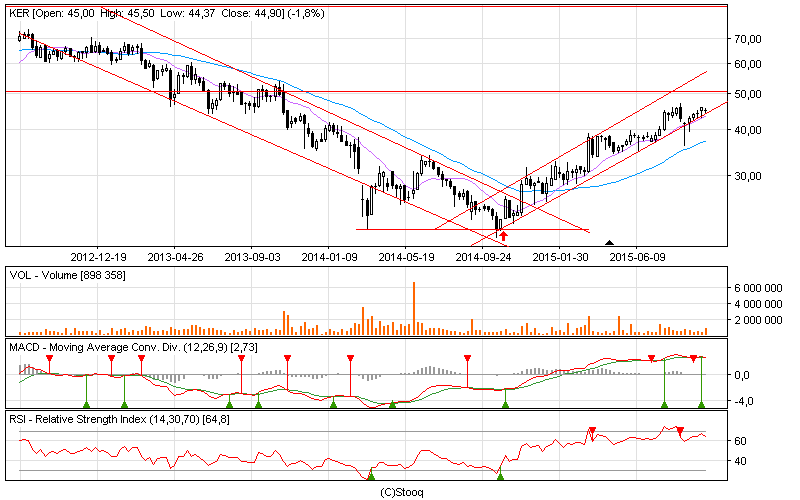Click the first red RSI overbought marker
The height and width of the screenshot is (500, 800).
point(592,431)
